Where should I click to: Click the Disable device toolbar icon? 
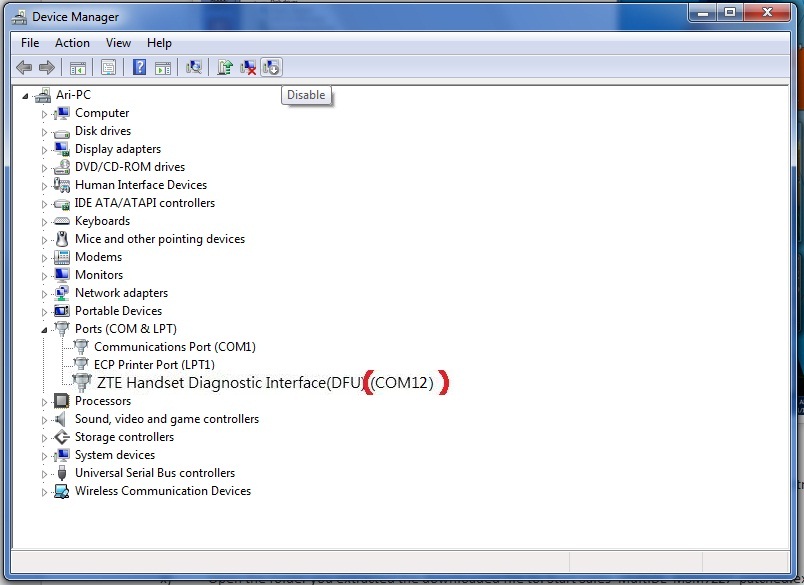coord(271,67)
